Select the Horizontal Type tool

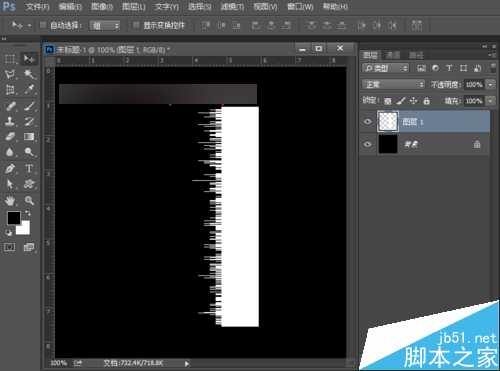29,168
